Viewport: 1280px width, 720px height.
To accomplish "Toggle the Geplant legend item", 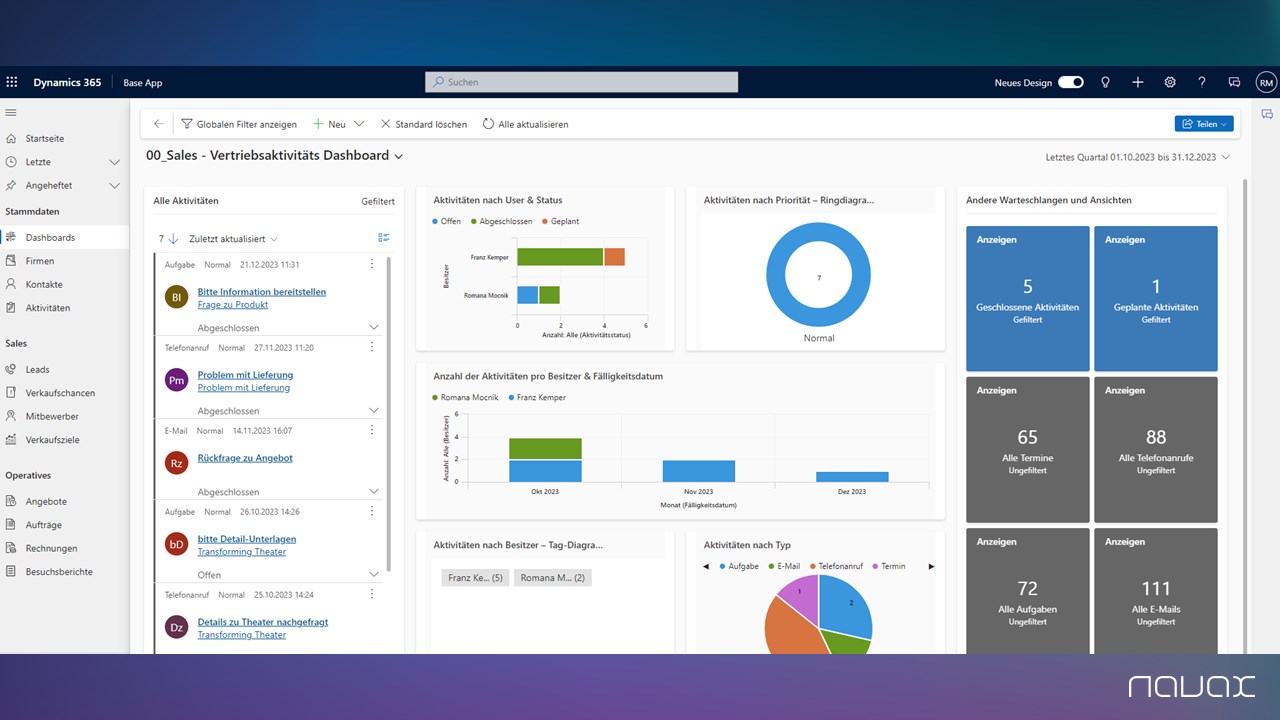I will click(560, 221).
